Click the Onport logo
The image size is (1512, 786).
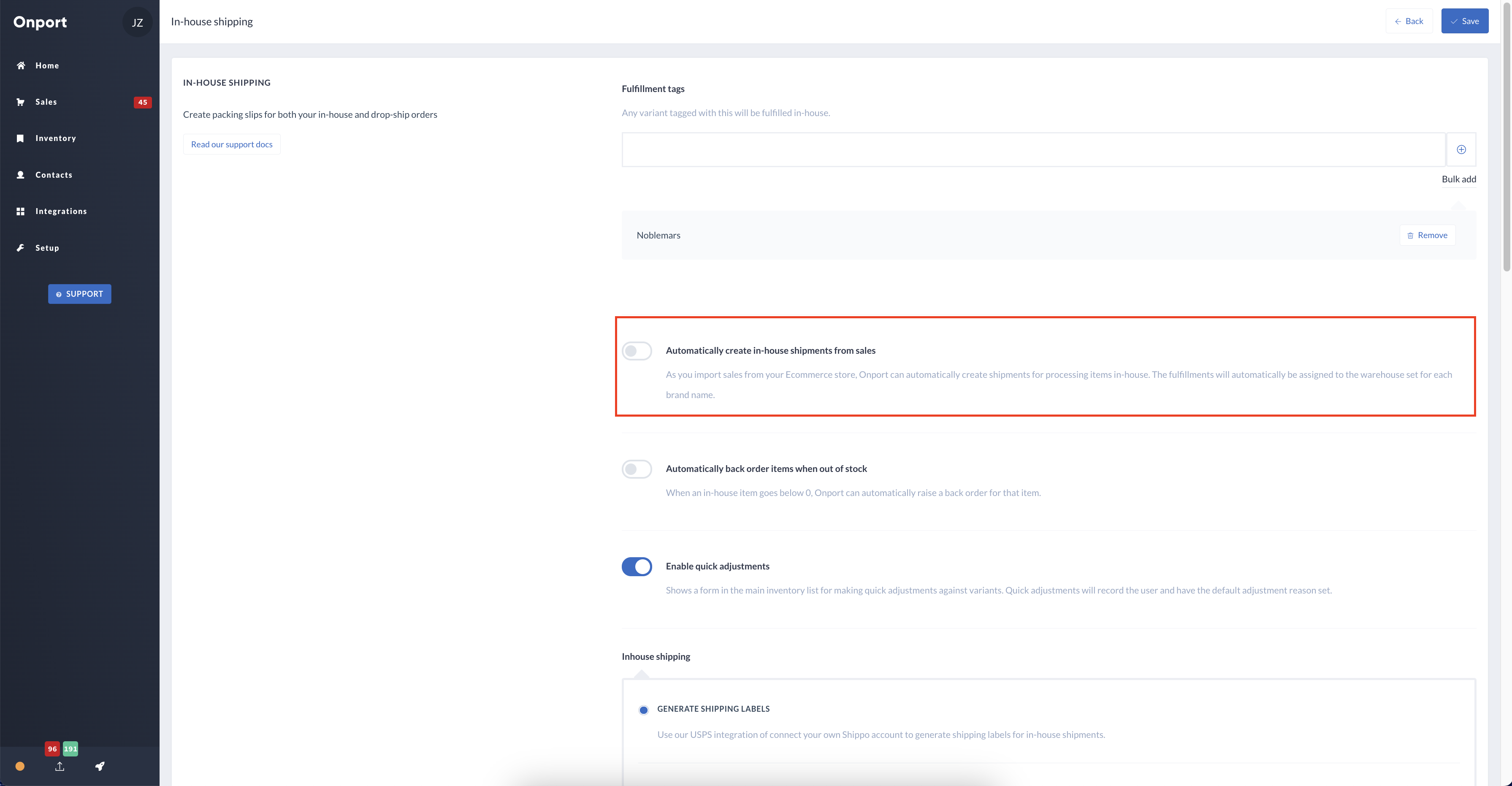pos(40,22)
